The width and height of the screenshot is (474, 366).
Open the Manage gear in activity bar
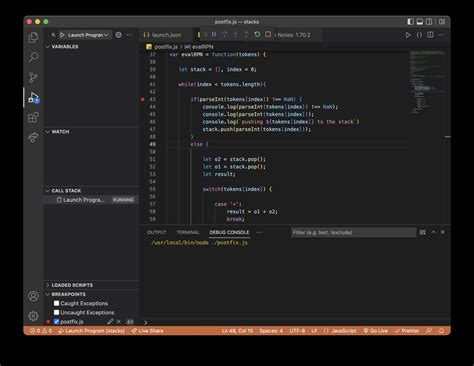[33, 316]
